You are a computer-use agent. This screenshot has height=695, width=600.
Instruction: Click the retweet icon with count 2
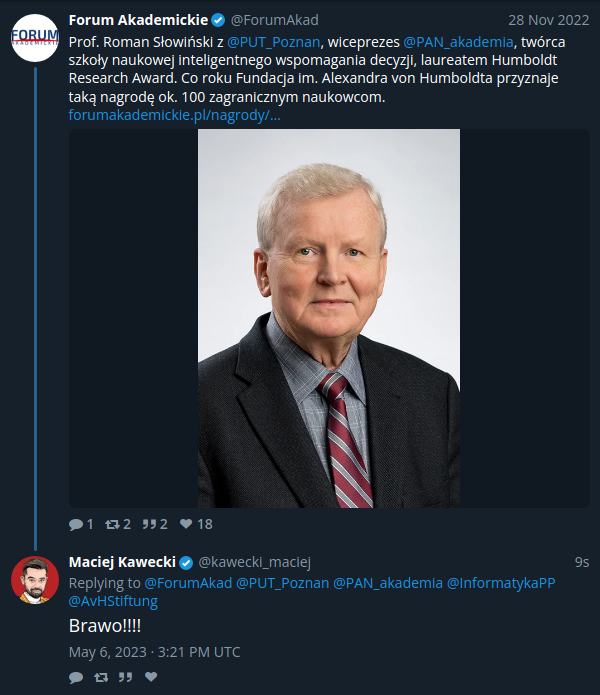[x=112, y=524]
